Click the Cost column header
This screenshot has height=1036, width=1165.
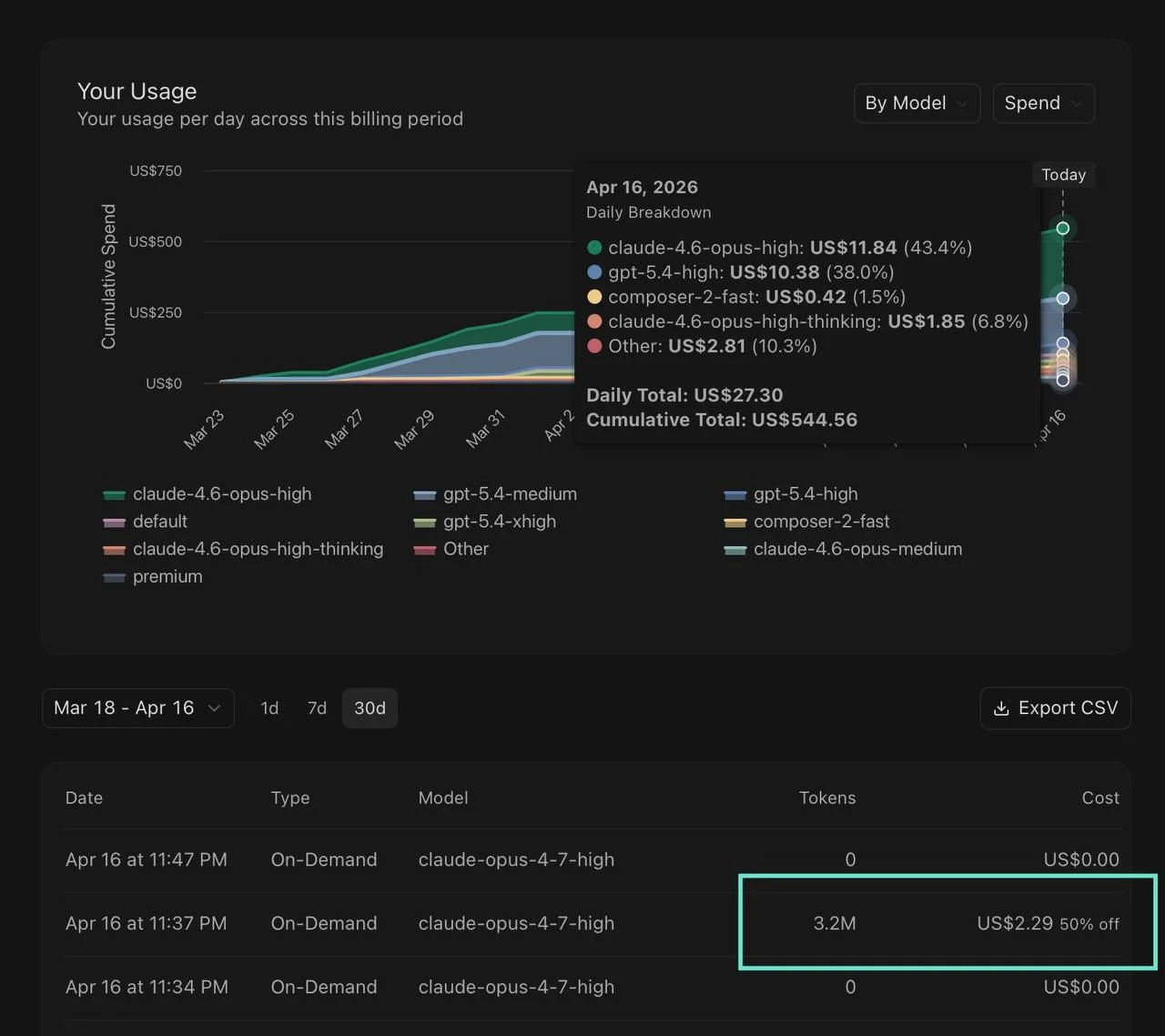[1100, 797]
